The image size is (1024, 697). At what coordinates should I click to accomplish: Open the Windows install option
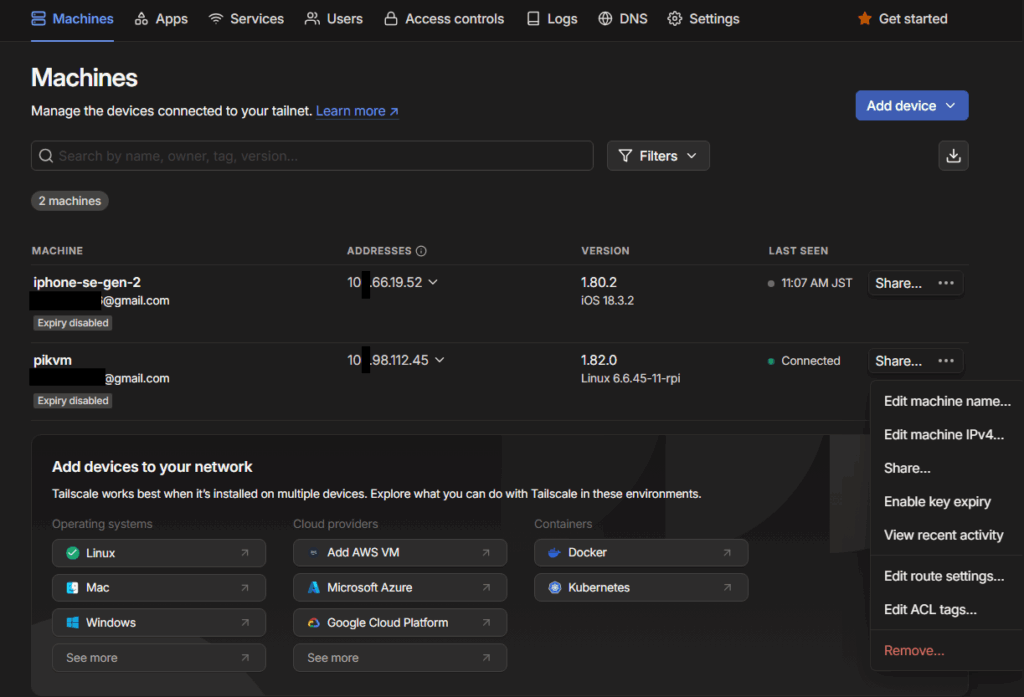(x=159, y=623)
